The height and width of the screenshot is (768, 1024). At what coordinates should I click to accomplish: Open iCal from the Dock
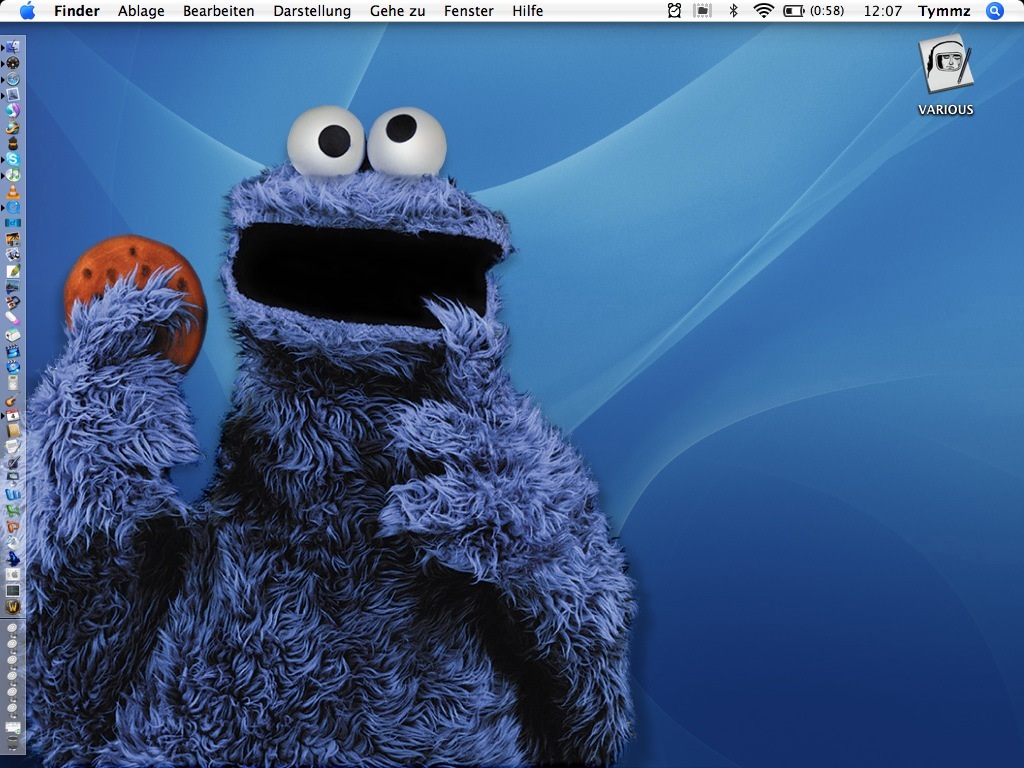(x=12, y=415)
